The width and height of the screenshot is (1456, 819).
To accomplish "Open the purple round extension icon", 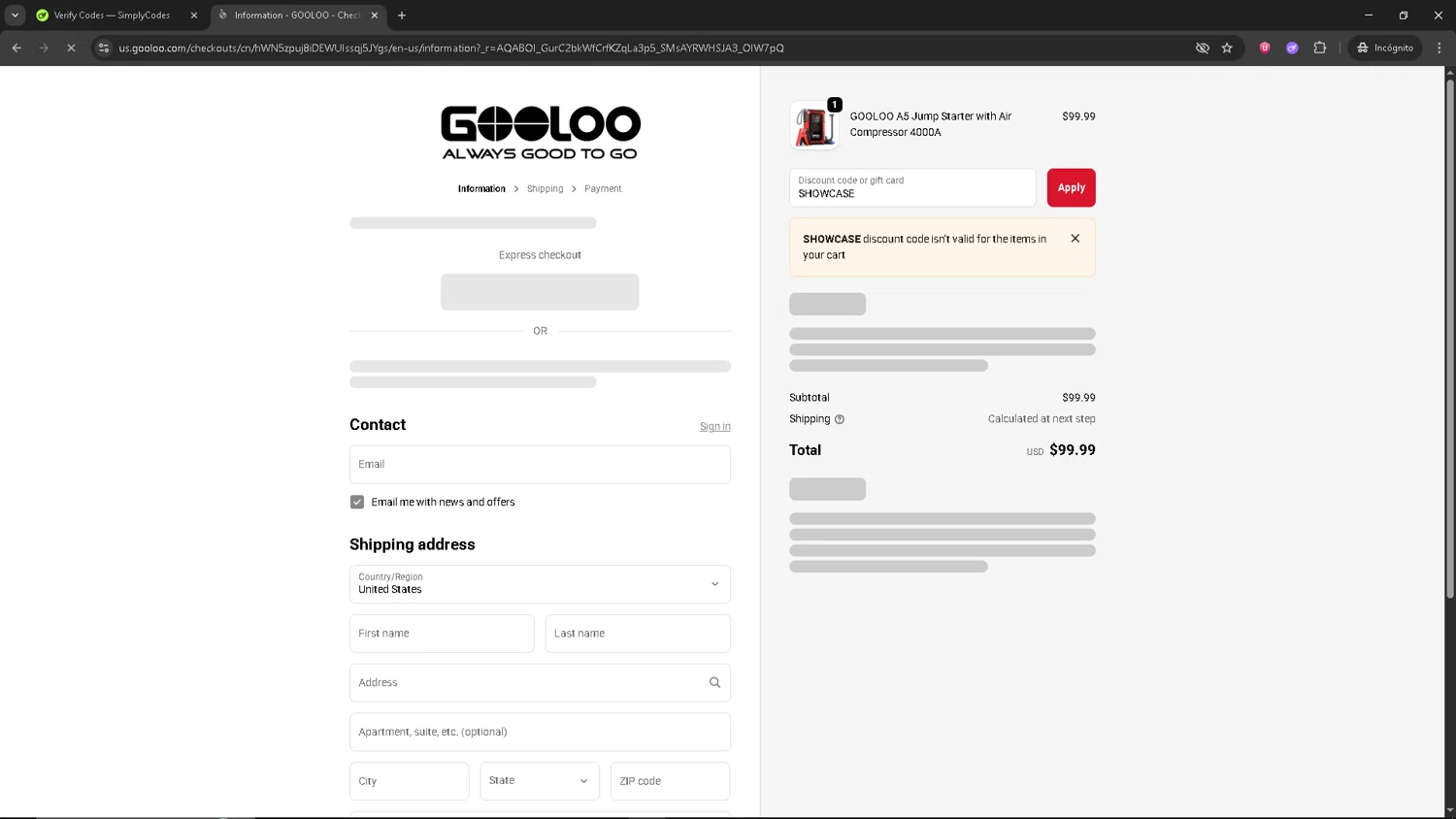I will click(x=1292, y=48).
